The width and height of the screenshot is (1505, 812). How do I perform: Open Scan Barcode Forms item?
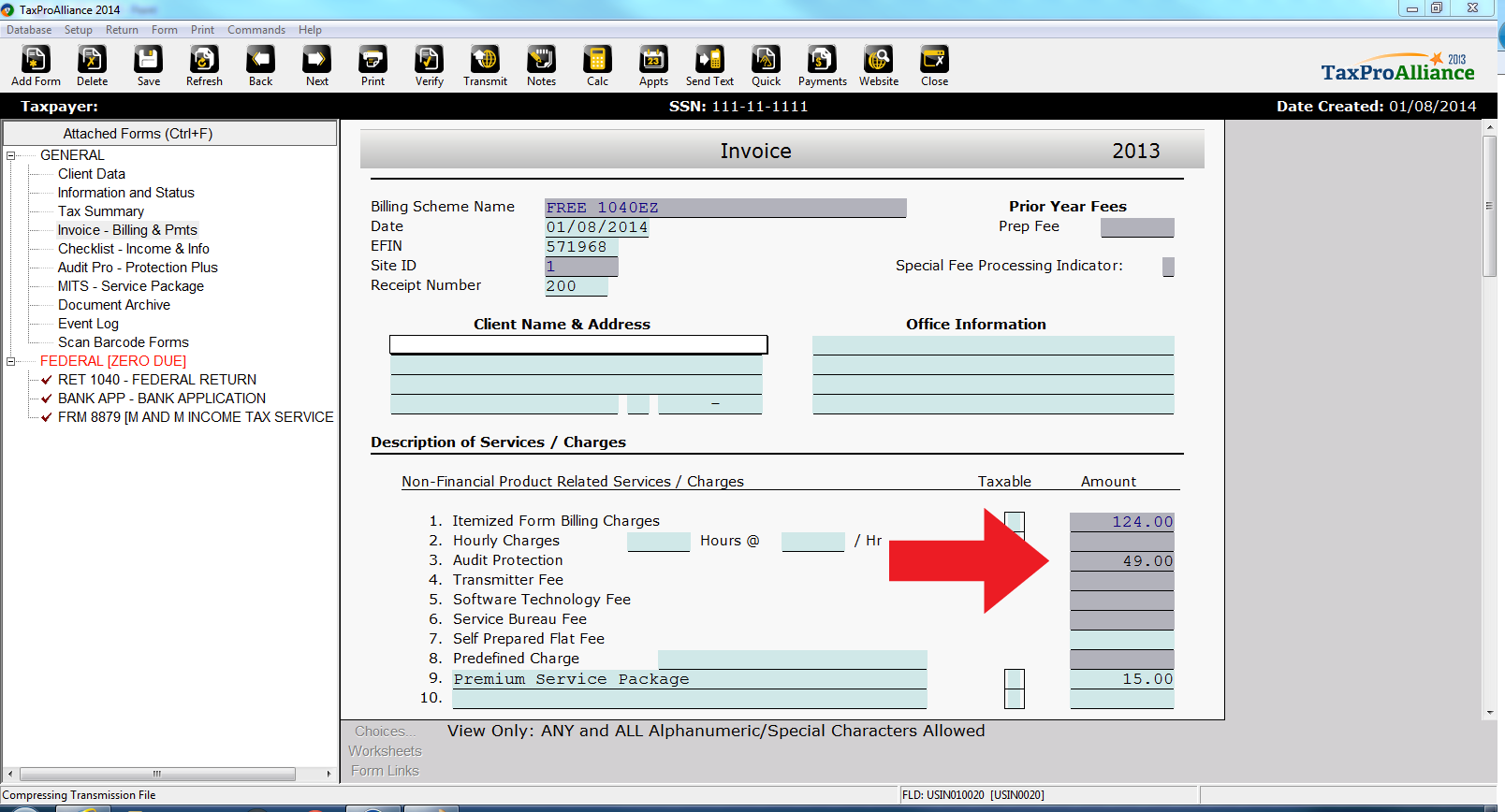click(124, 342)
